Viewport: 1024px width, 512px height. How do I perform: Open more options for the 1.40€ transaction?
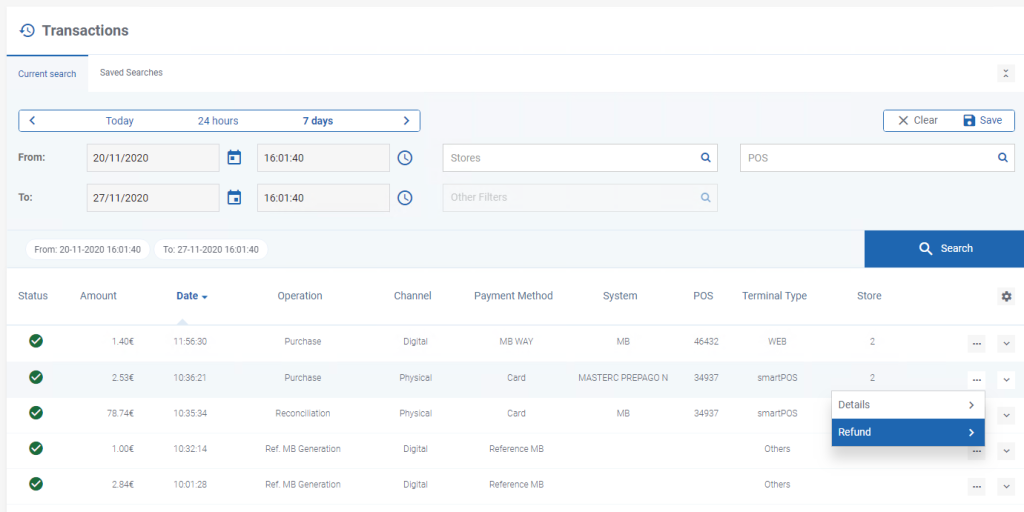(x=976, y=343)
